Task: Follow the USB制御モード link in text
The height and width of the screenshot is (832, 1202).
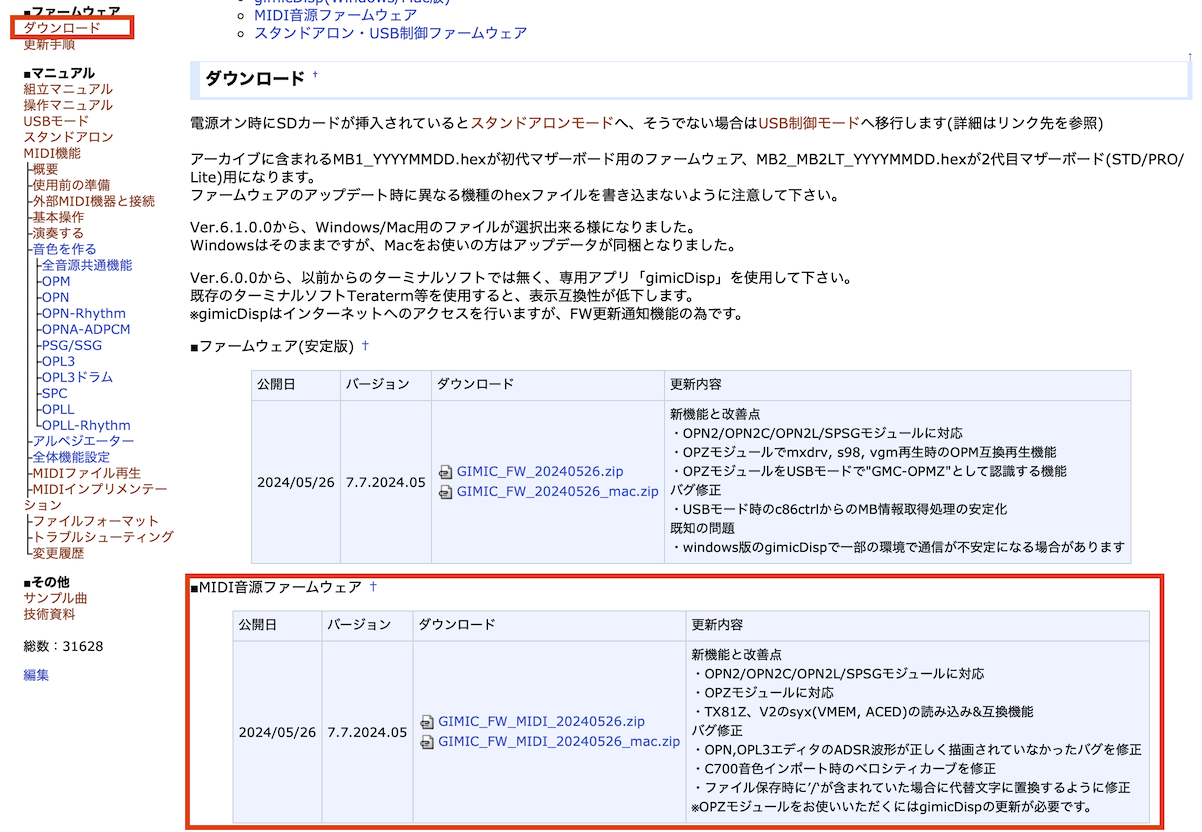Action: tap(808, 123)
